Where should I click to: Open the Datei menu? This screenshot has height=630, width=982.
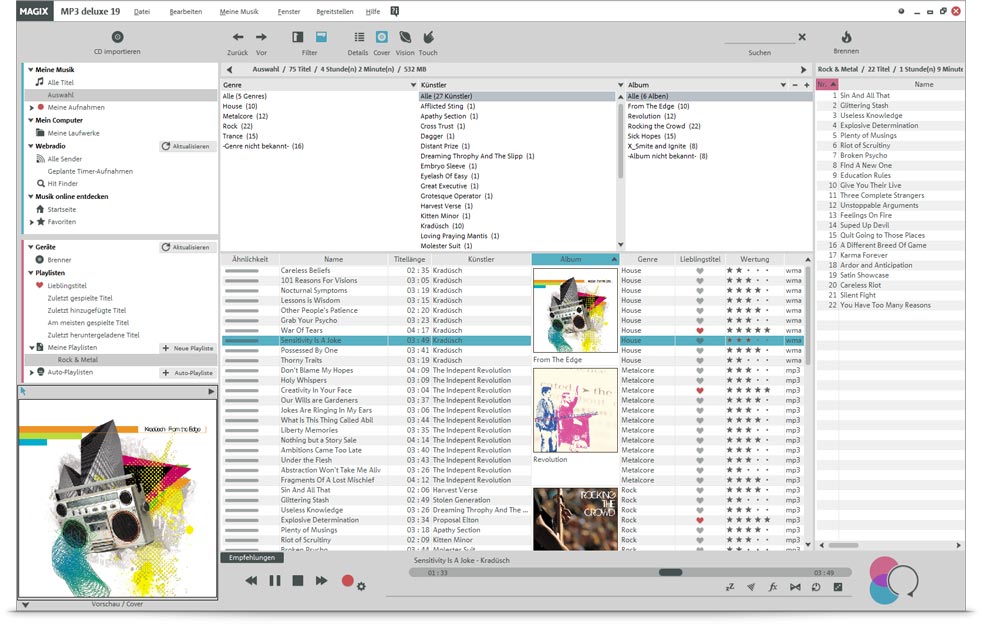click(x=142, y=11)
